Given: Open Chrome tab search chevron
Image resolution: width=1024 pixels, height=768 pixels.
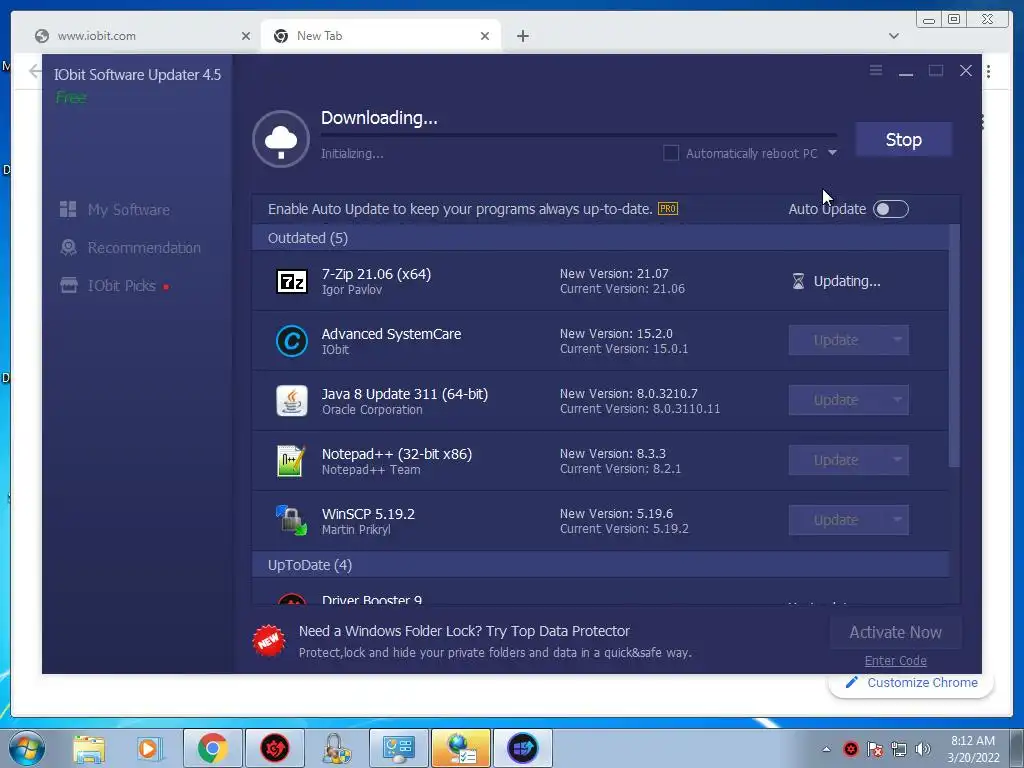Looking at the screenshot, I should point(894,36).
